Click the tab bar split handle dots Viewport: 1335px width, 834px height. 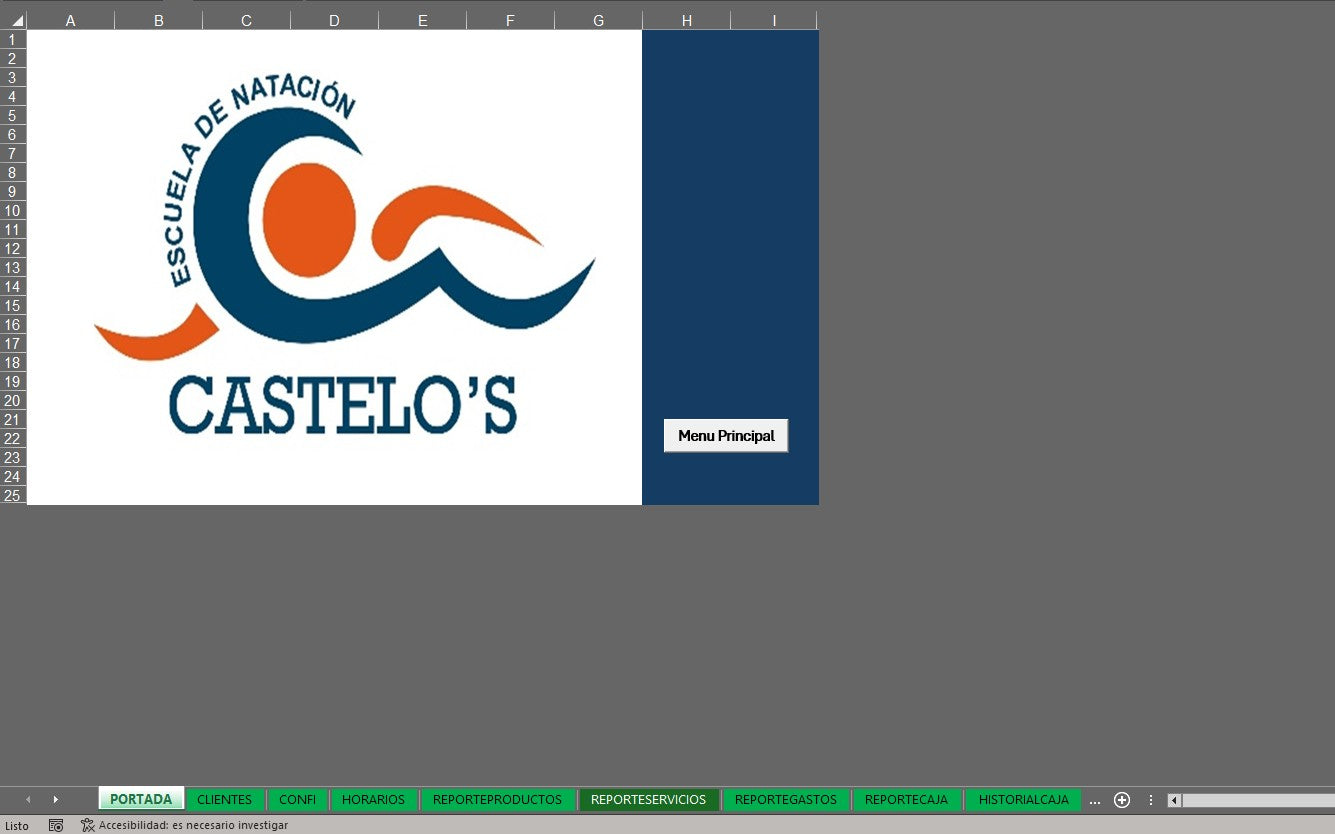click(1151, 800)
